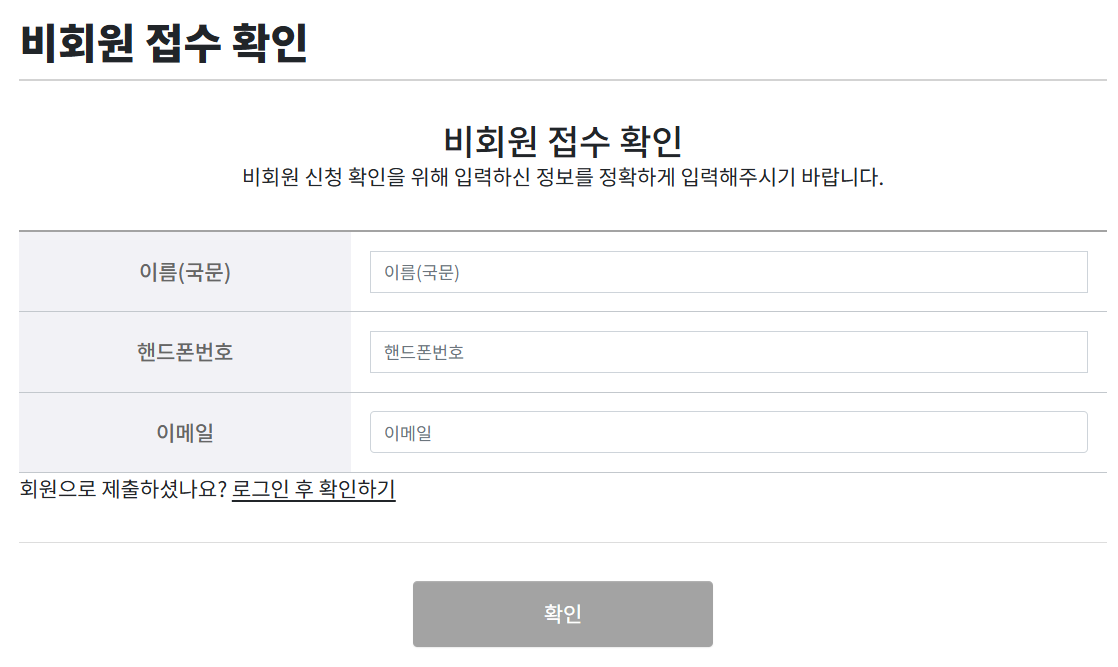Click the separator between 핸드폰번호 and 이메일 rows
The width and height of the screenshot is (1118, 667).
tap(562, 392)
